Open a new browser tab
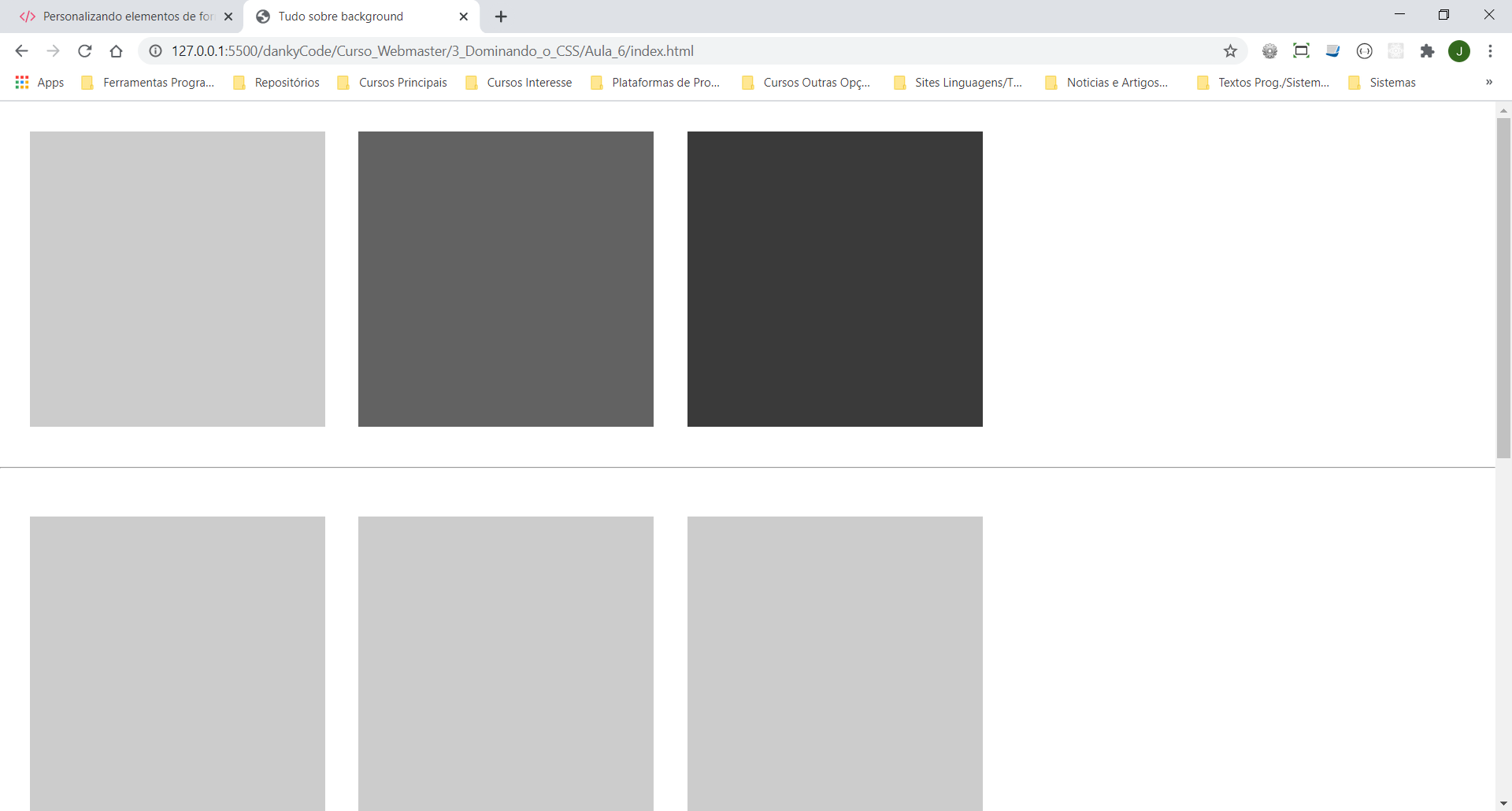Screen dimensions: 1512x811 501,17
